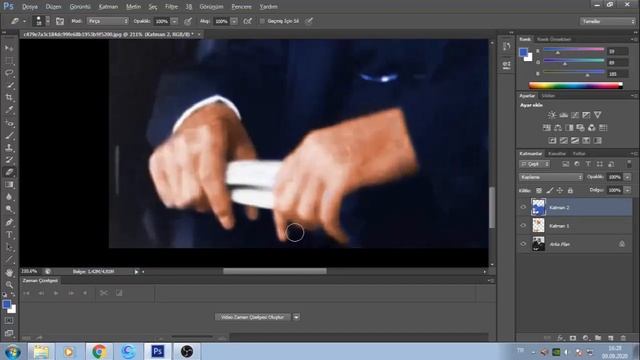Screen dimensions: 640x360
Task: Select the Spot Healing Brush tool
Action: coord(9,123)
